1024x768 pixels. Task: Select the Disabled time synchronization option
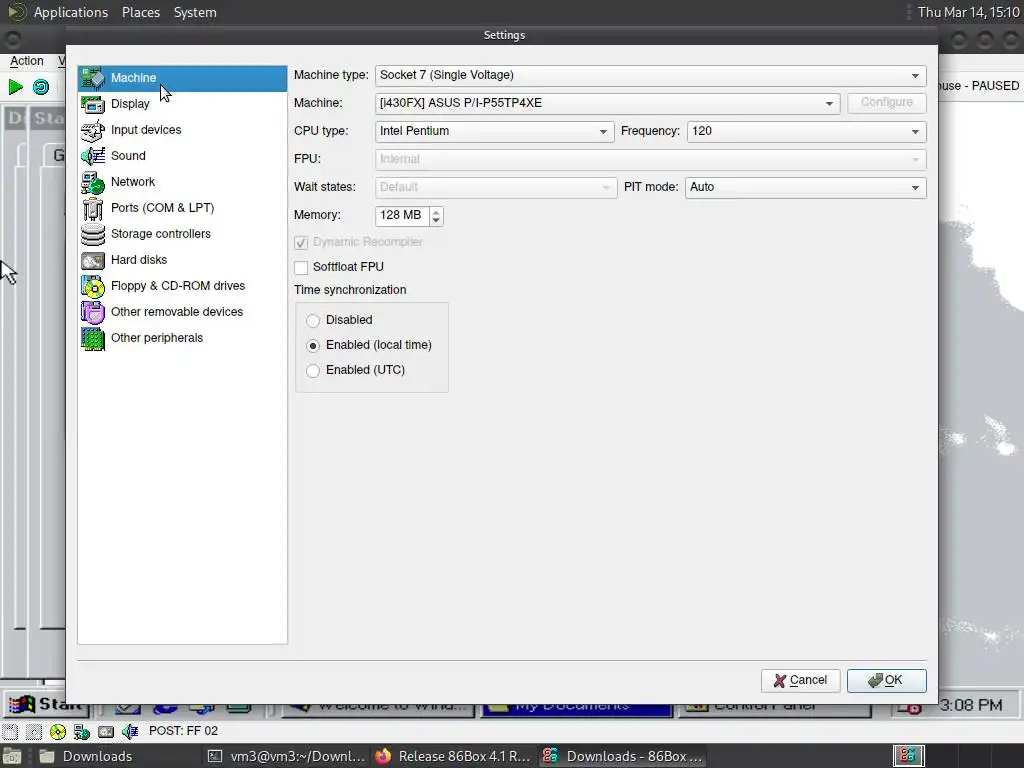click(313, 321)
